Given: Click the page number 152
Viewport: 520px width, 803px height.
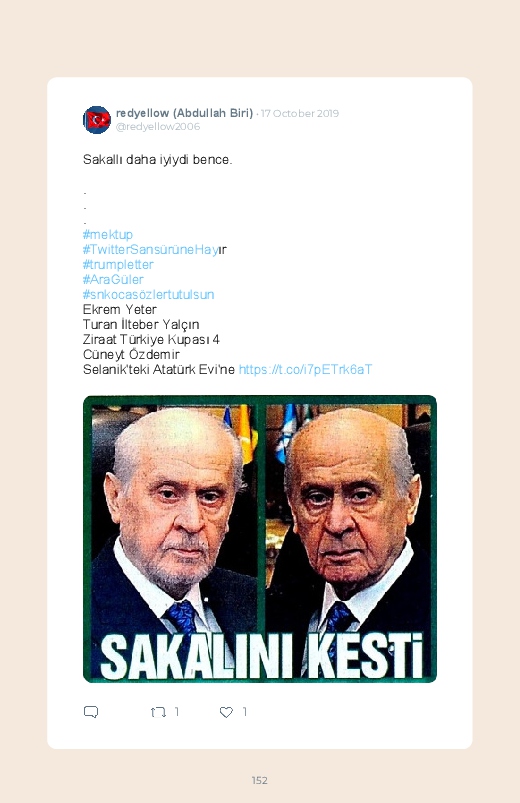Looking at the screenshot, I should (260, 780).
